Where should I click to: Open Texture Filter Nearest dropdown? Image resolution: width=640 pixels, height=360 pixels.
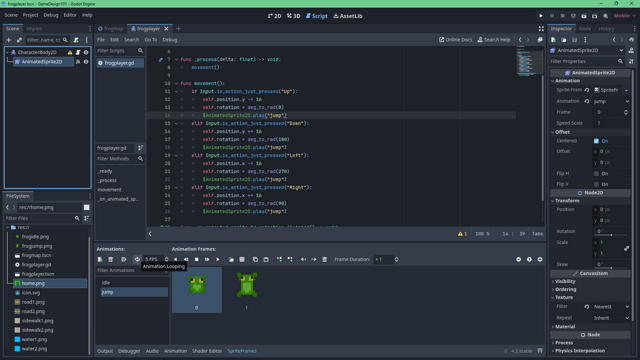tap(611, 307)
